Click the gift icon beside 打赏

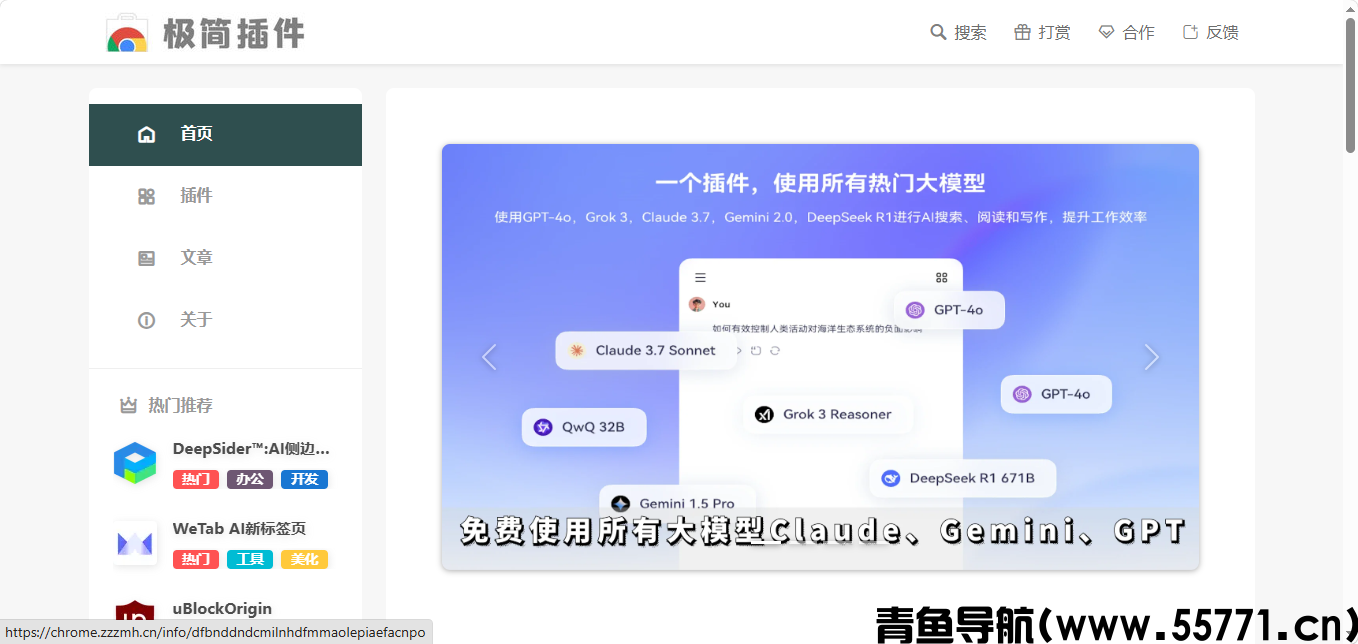tap(1022, 32)
